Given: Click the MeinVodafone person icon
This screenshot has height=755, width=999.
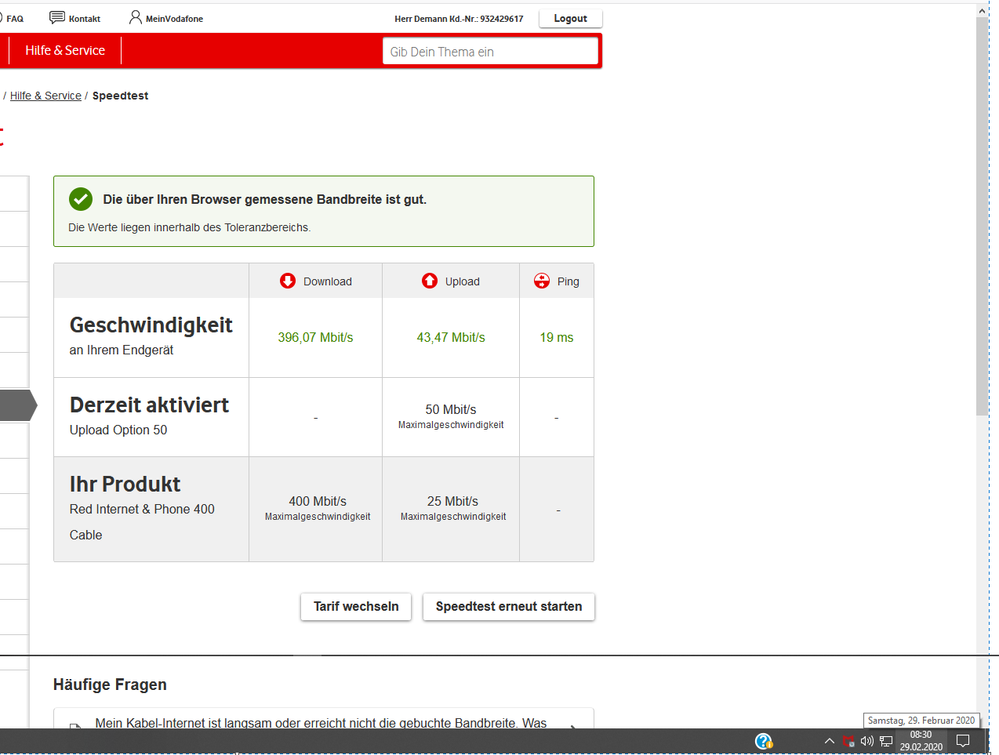Looking at the screenshot, I should click(135, 17).
